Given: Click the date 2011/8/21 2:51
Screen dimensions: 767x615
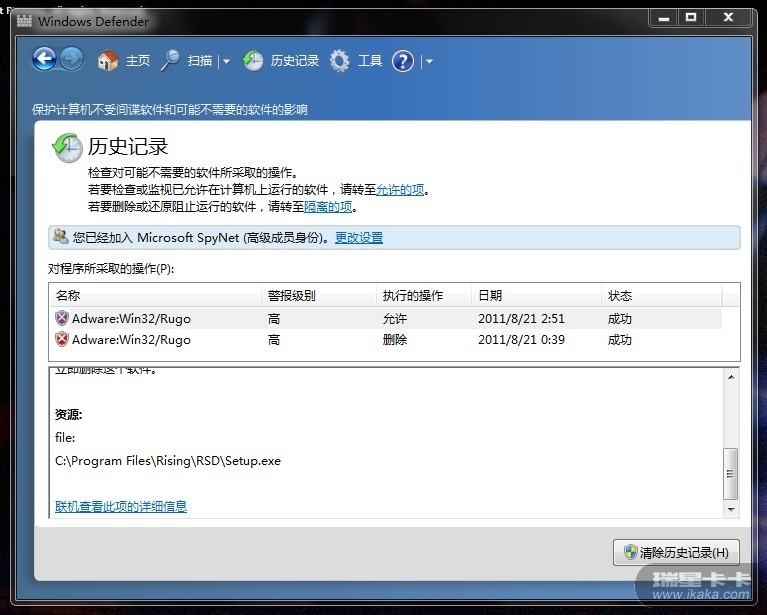Looking at the screenshot, I should pyautogui.click(x=521, y=319).
